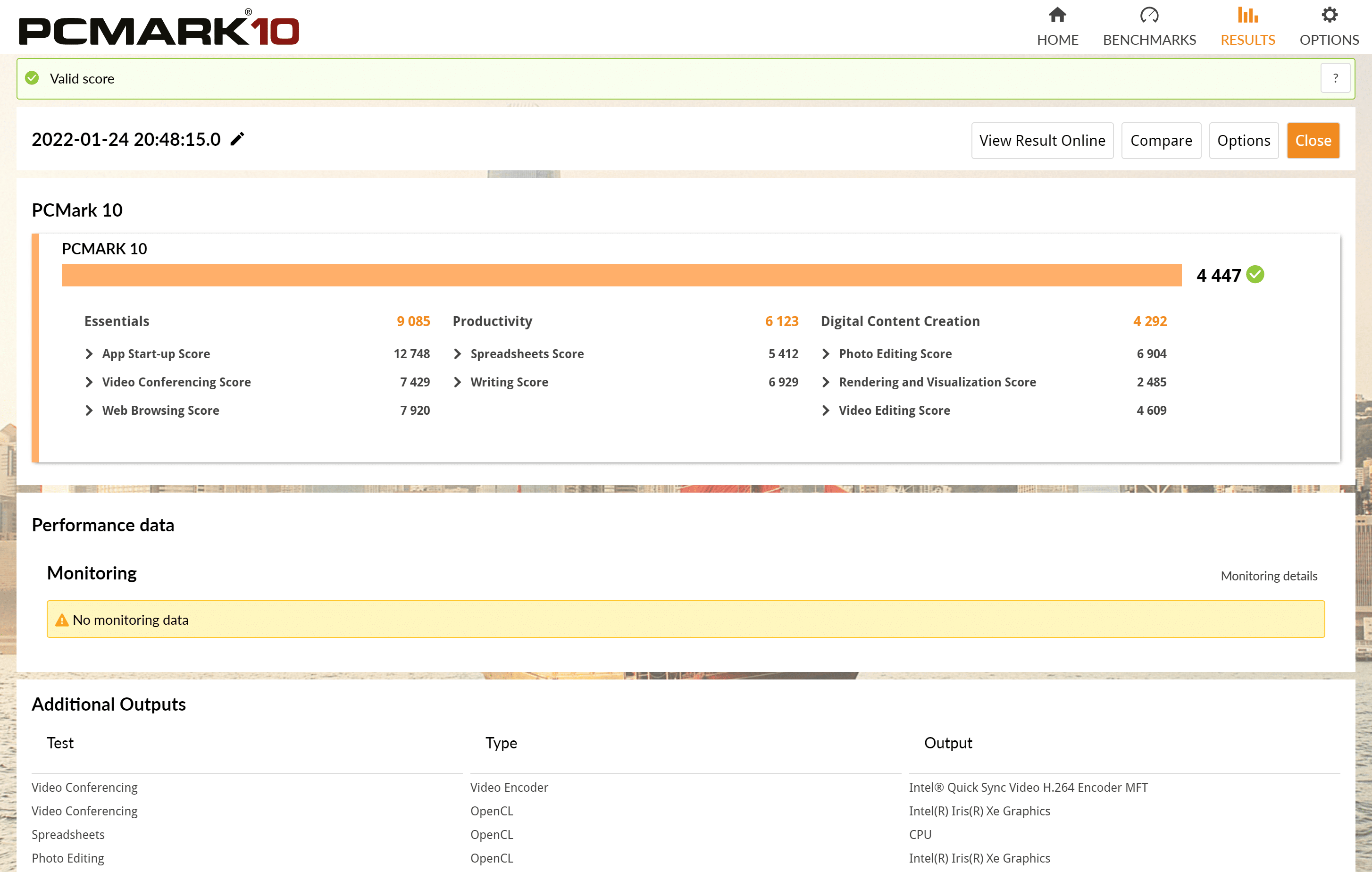
Task: Click the Valid score green check icon
Action: tap(33, 78)
